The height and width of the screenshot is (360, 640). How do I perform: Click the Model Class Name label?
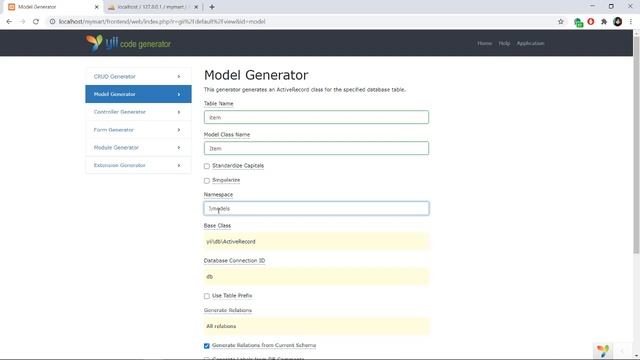click(227, 135)
